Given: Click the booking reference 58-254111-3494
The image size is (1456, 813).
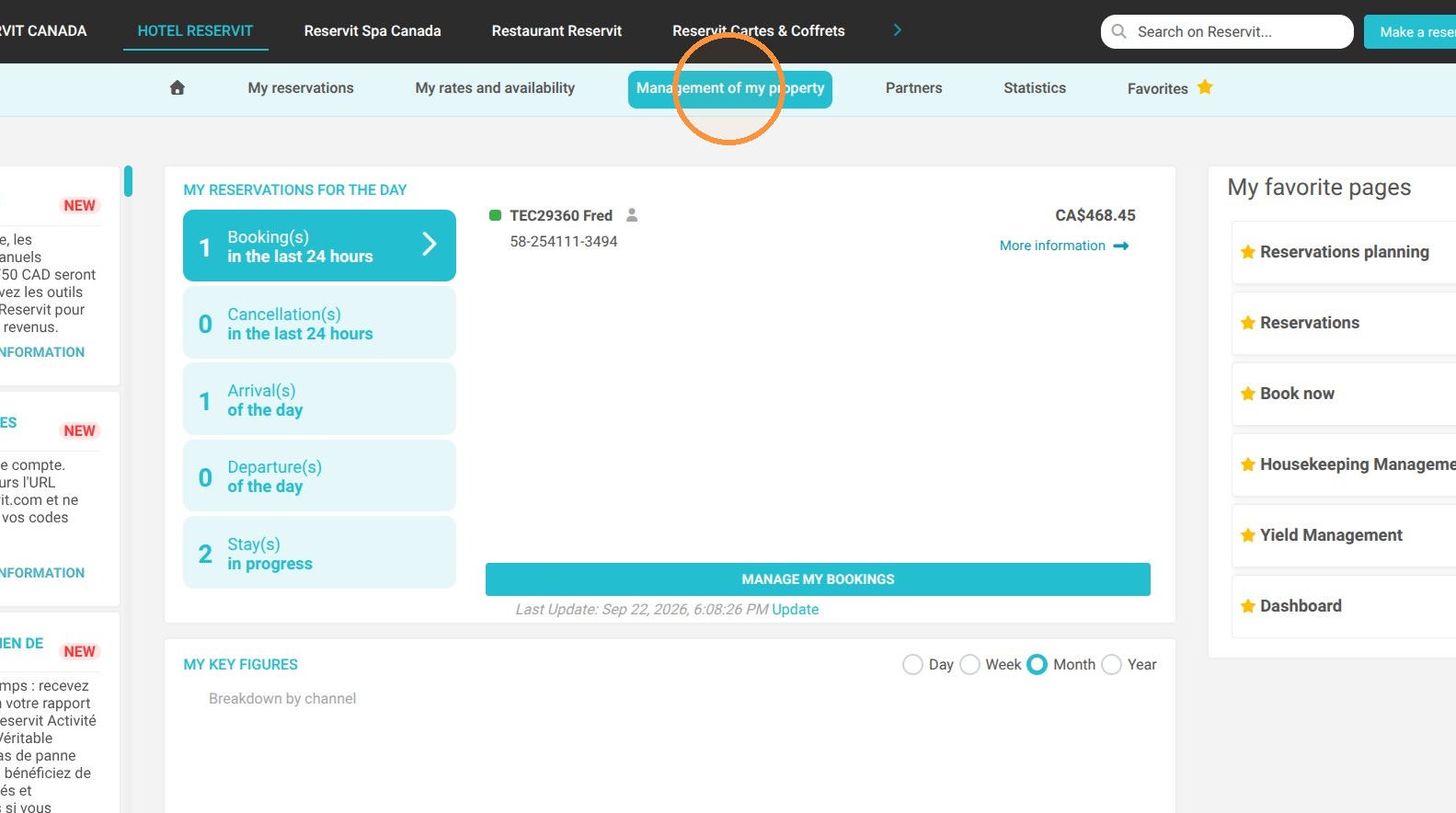Looking at the screenshot, I should [x=564, y=241].
